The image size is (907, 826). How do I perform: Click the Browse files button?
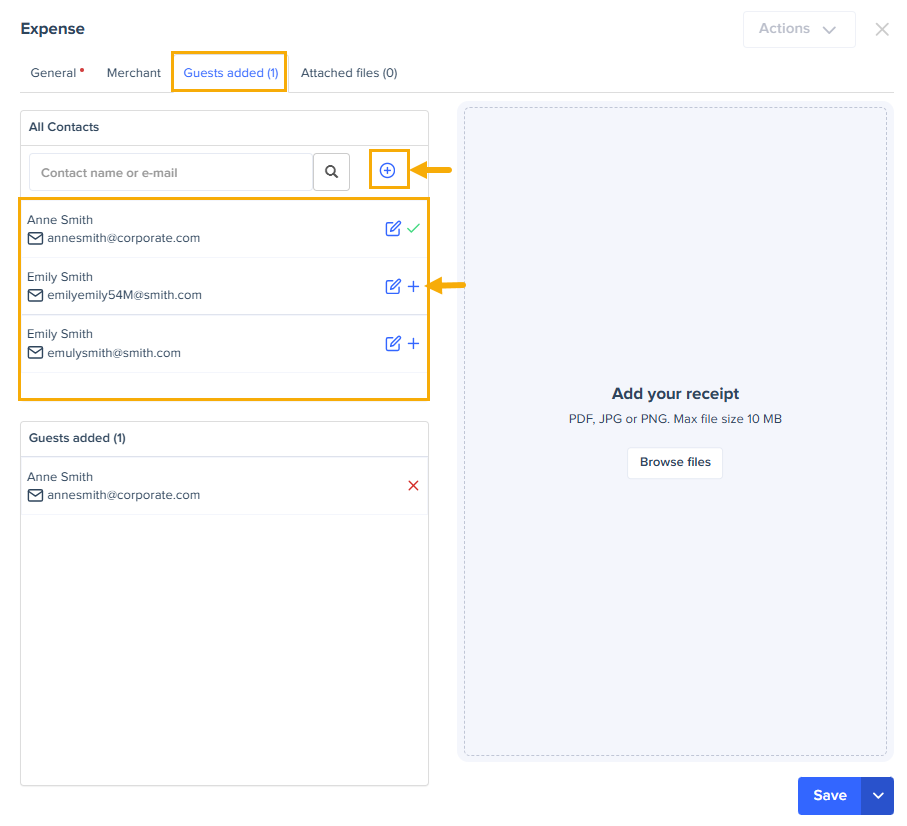coord(675,462)
